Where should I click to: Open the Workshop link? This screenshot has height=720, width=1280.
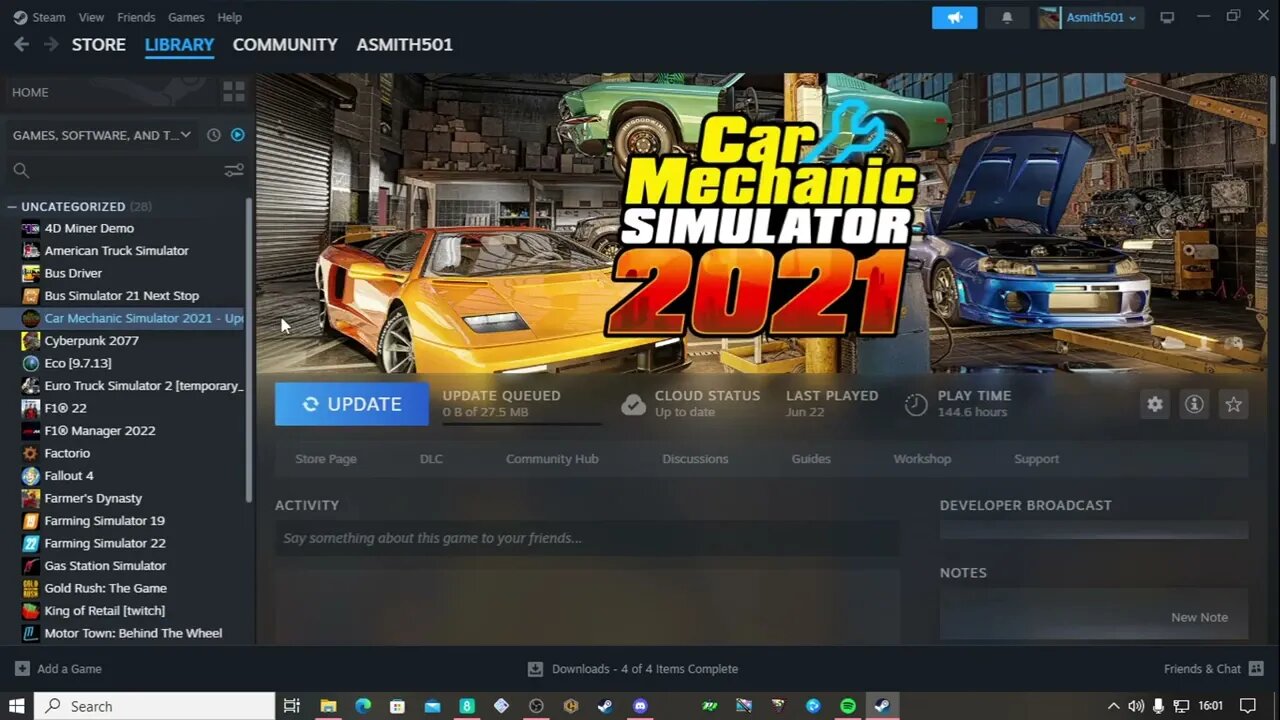(922, 459)
